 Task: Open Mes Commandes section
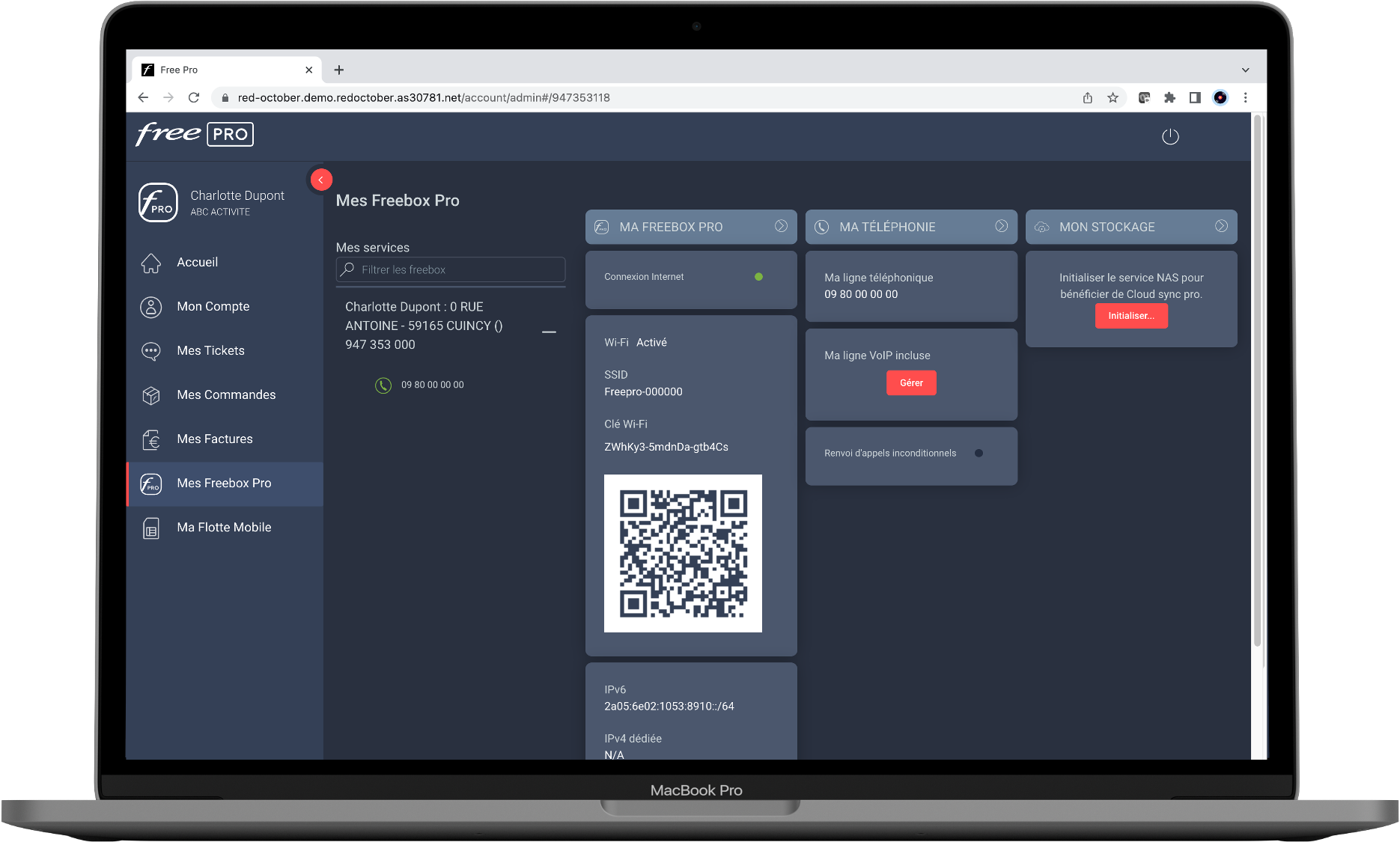pyautogui.click(x=225, y=394)
